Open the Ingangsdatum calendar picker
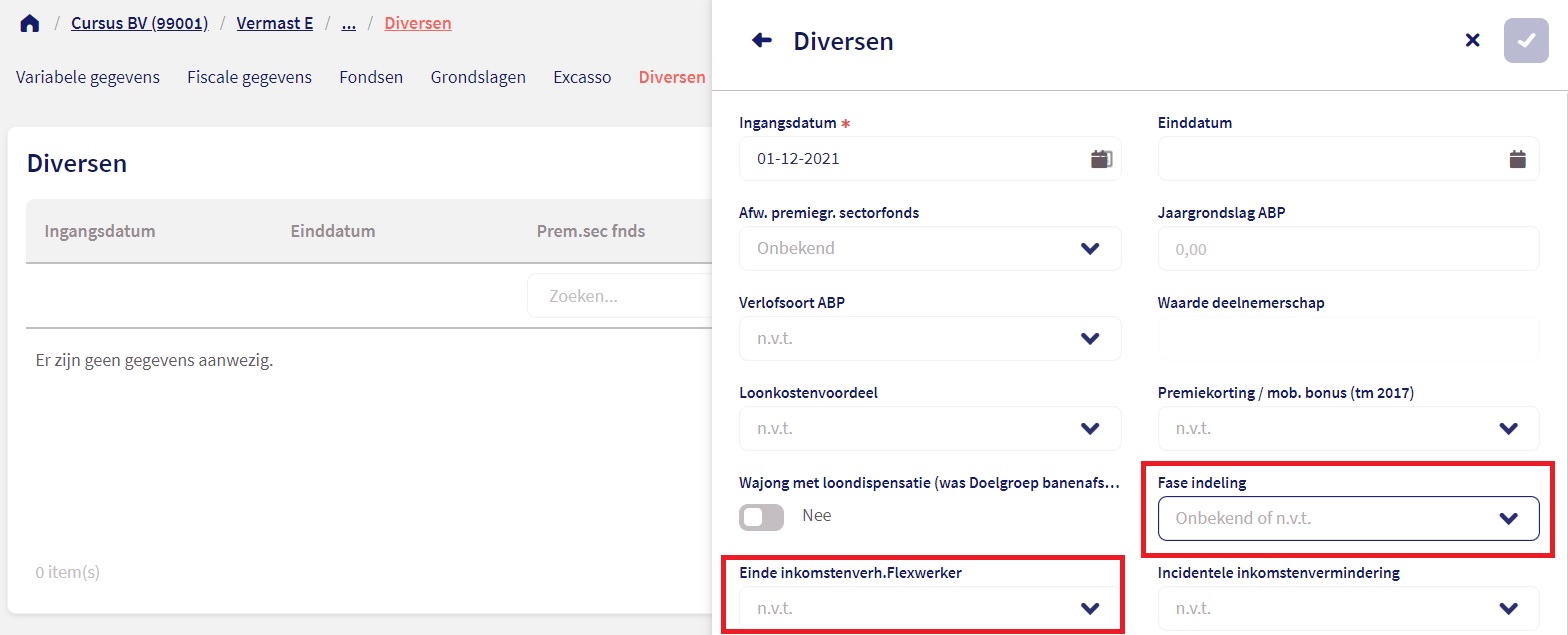 (1100, 159)
